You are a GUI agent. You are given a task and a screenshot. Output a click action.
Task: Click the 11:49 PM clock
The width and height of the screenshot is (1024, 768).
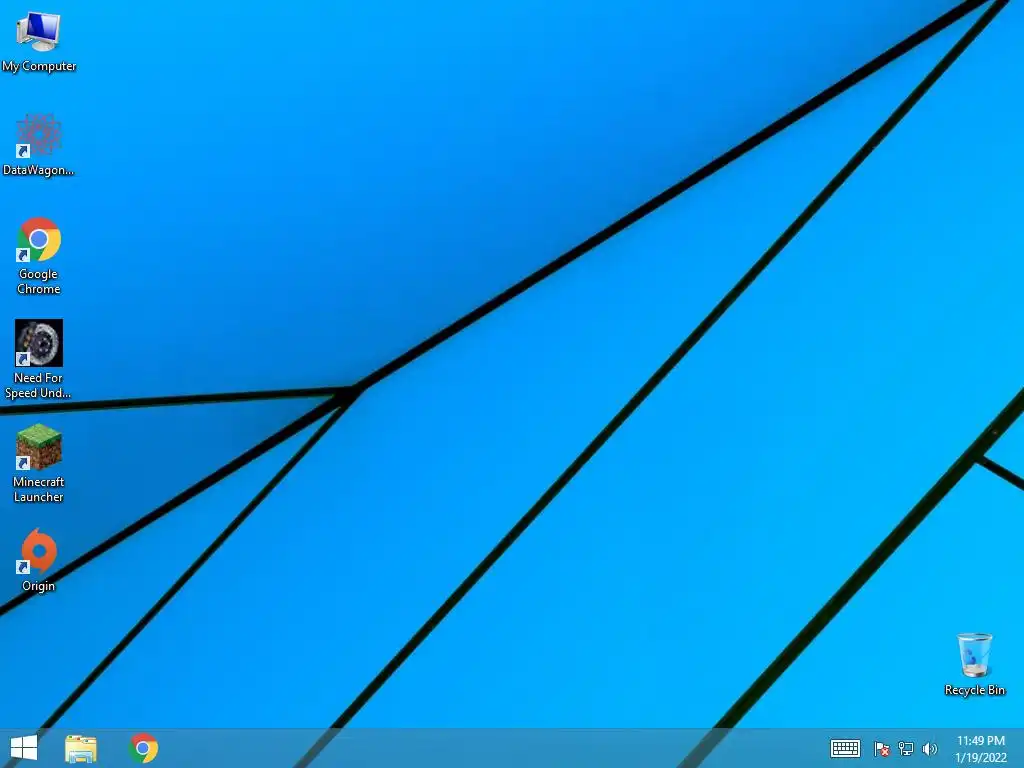(981, 741)
